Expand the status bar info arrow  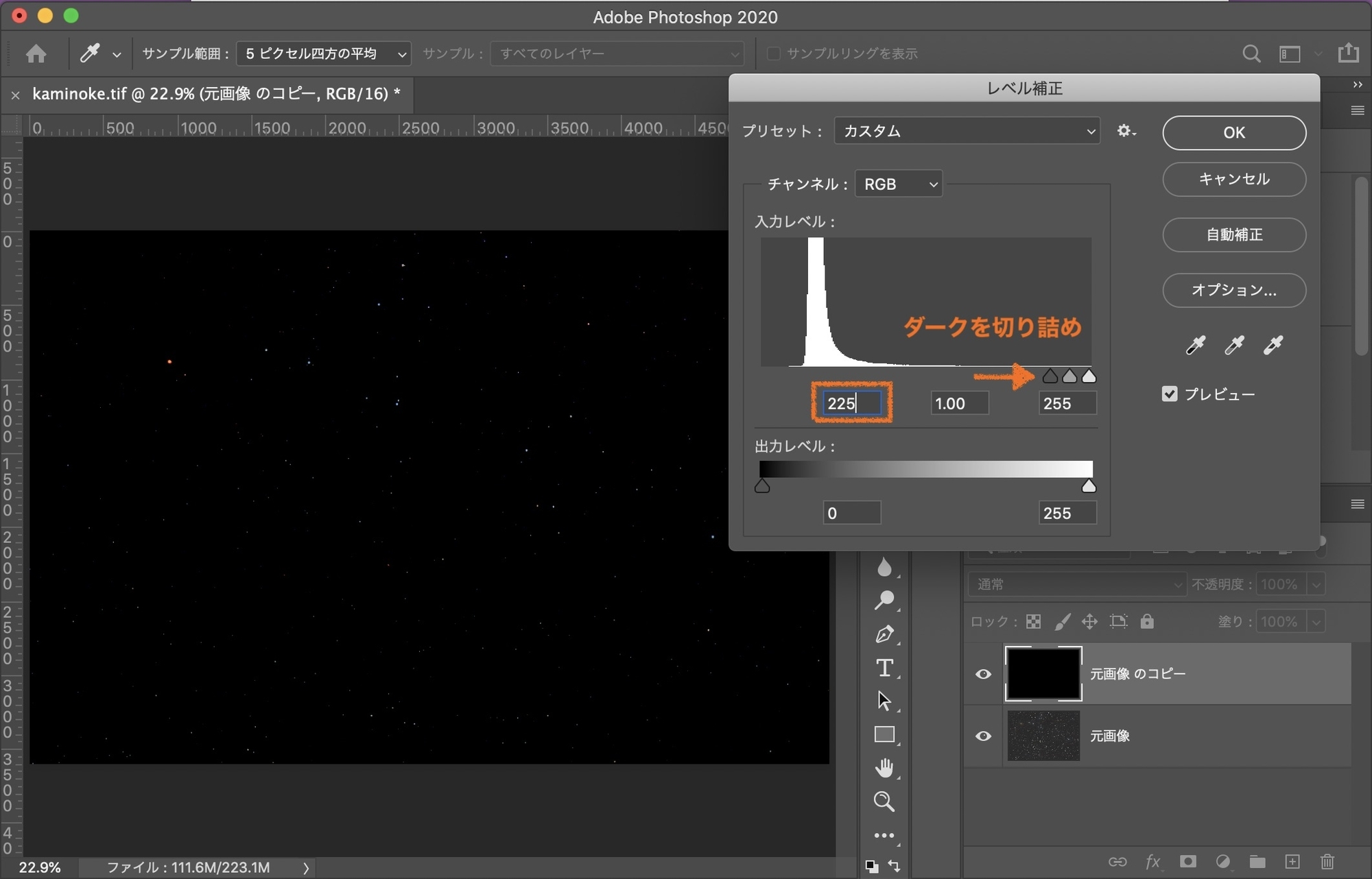(306, 867)
